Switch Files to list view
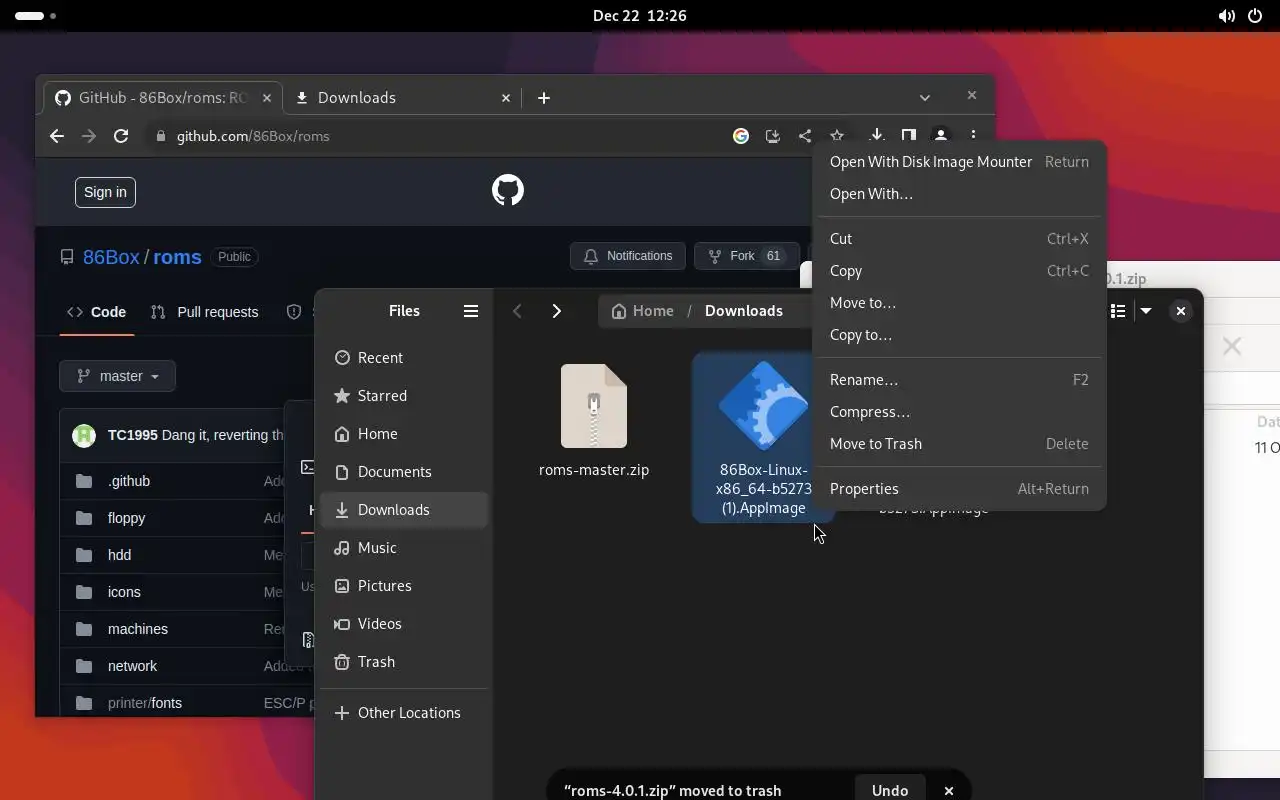Image resolution: width=1280 pixels, height=800 pixels. click(1118, 311)
